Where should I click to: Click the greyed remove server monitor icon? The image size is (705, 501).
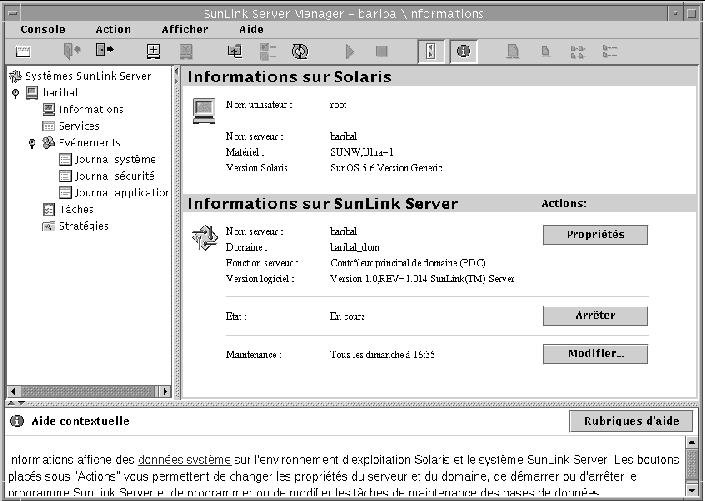pyautogui.click(x=186, y=51)
